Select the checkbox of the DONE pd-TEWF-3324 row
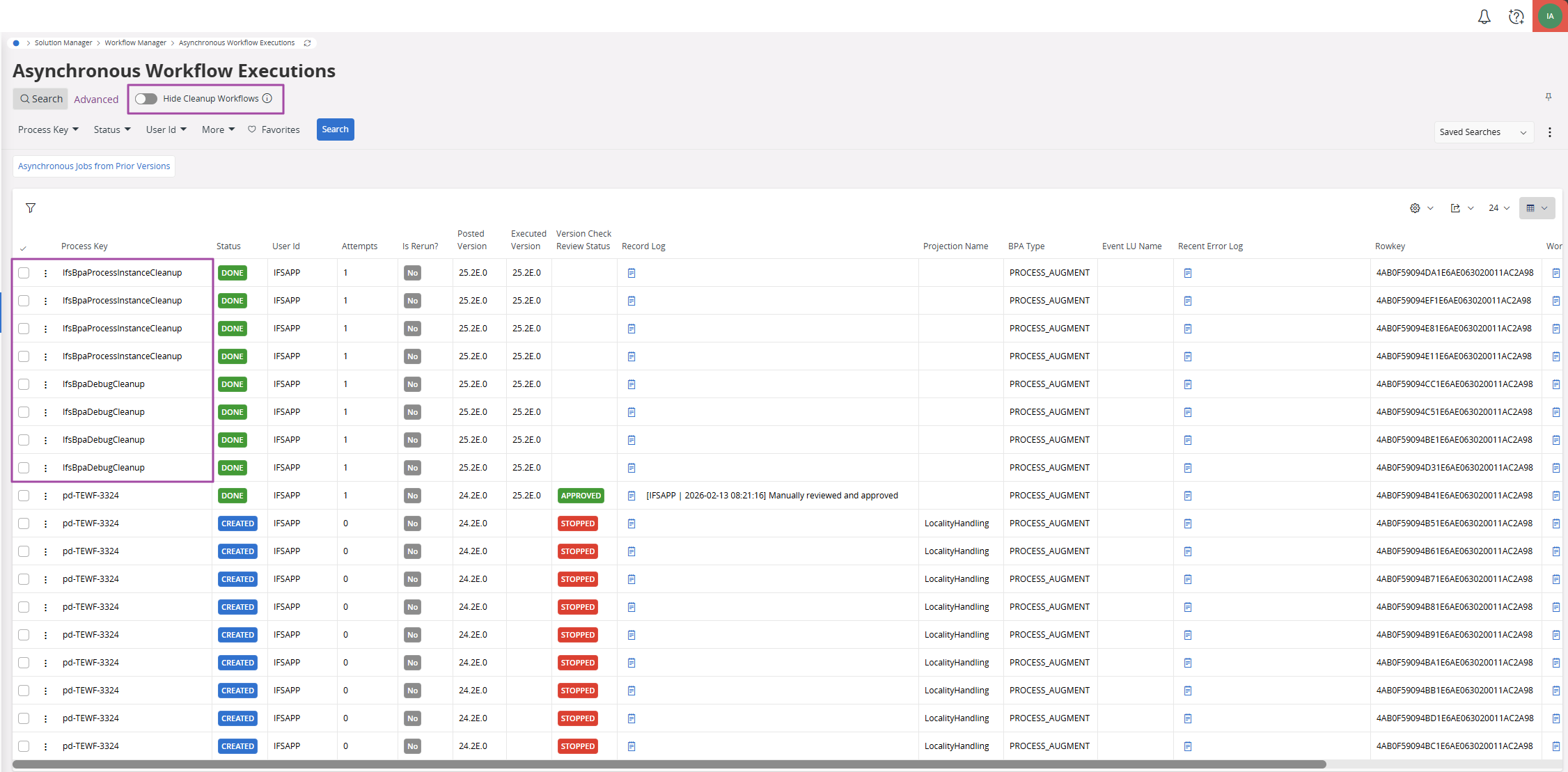Viewport: 1568px width, 772px height. pyautogui.click(x=24, y=496)
